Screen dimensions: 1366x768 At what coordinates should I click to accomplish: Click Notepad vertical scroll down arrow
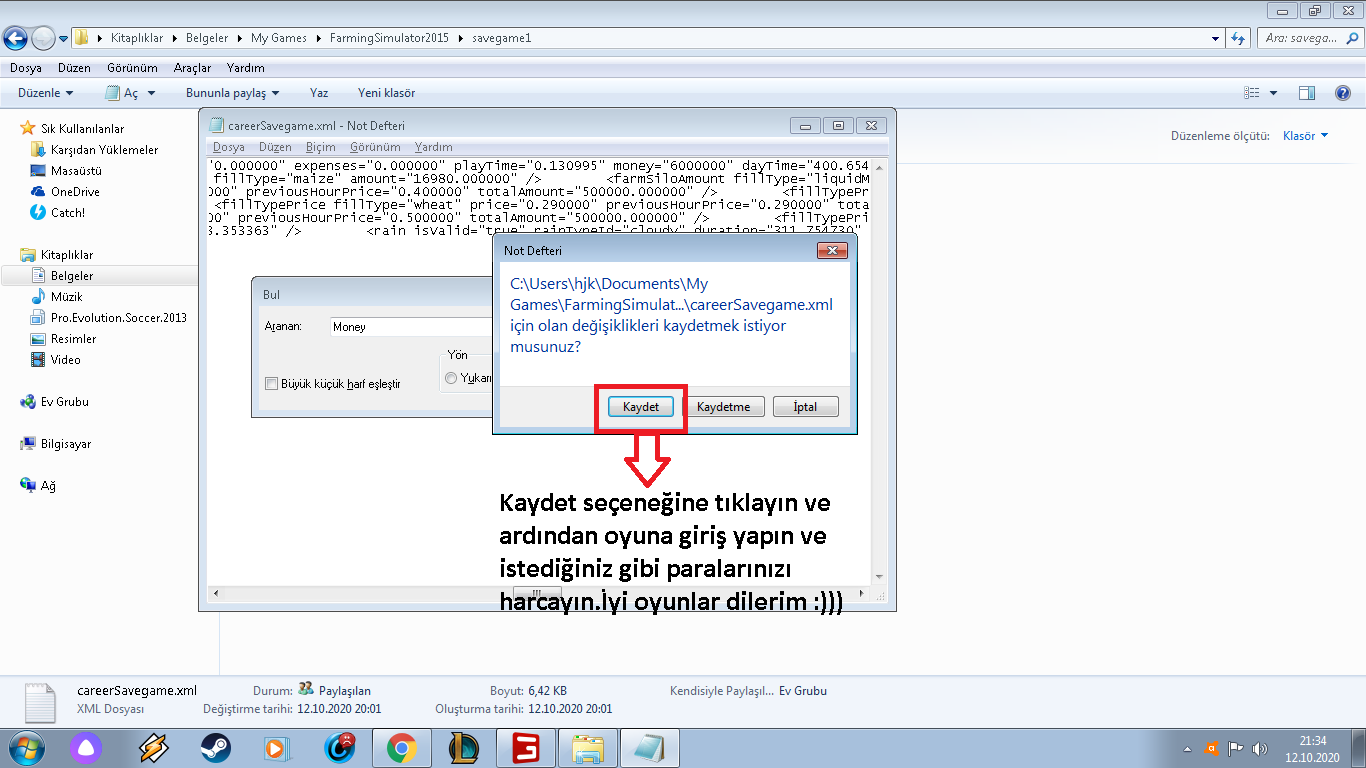point(879,577)
